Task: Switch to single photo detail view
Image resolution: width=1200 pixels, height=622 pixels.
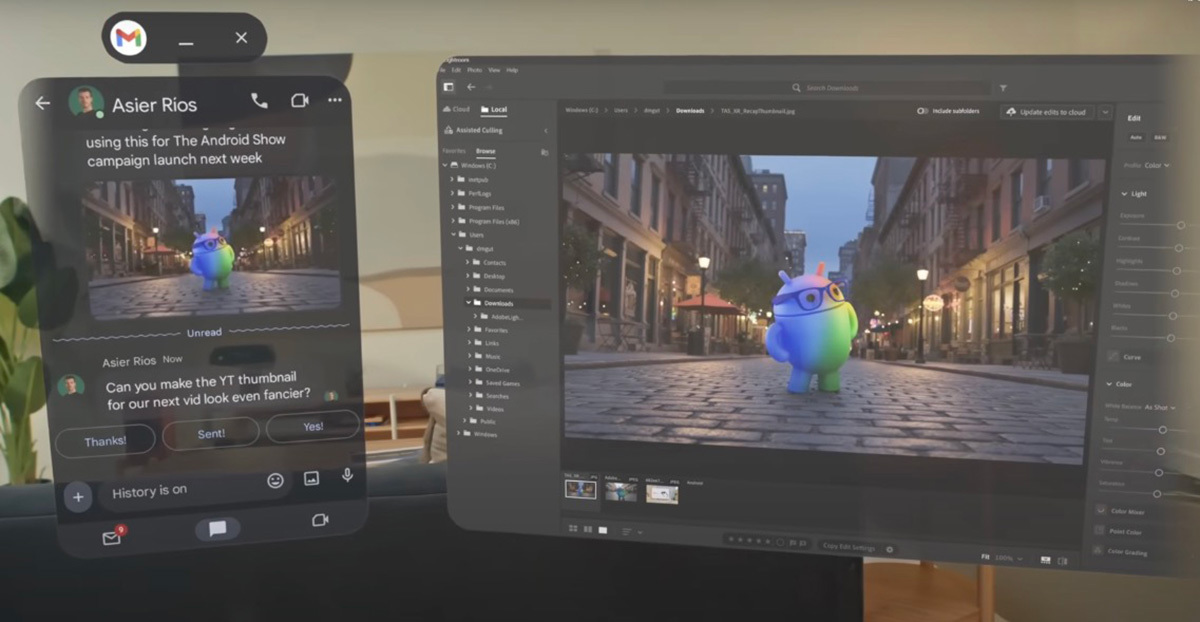Action: (x=602, y=530)
